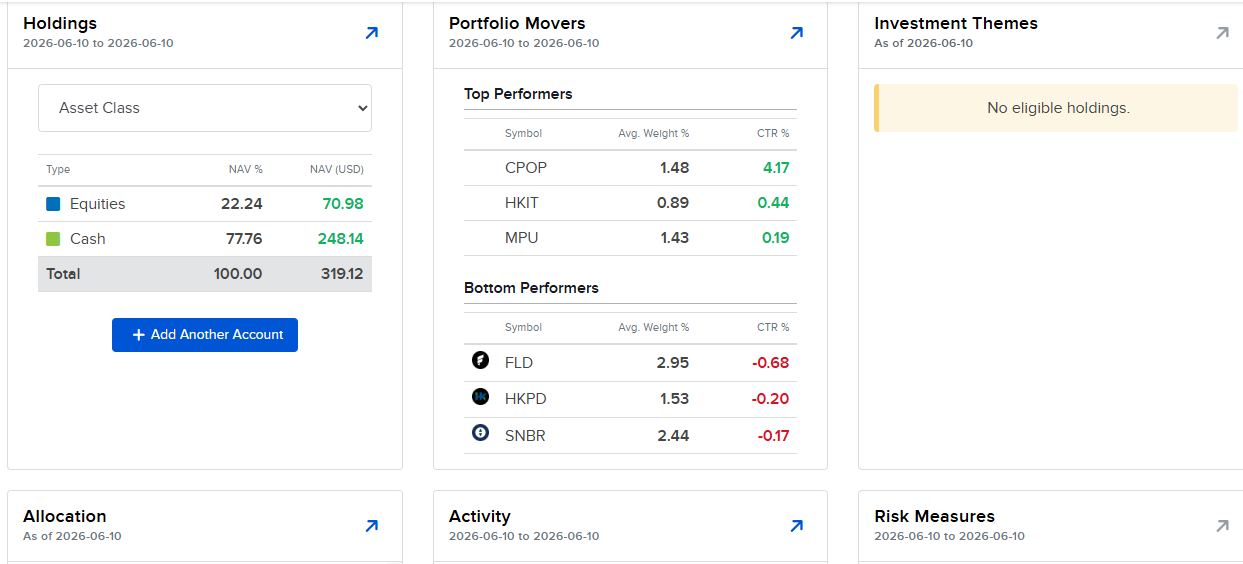Click the CPOP symbol
Image resolution: width=1243 pixels, height=564 pixels.
[526, 168]
